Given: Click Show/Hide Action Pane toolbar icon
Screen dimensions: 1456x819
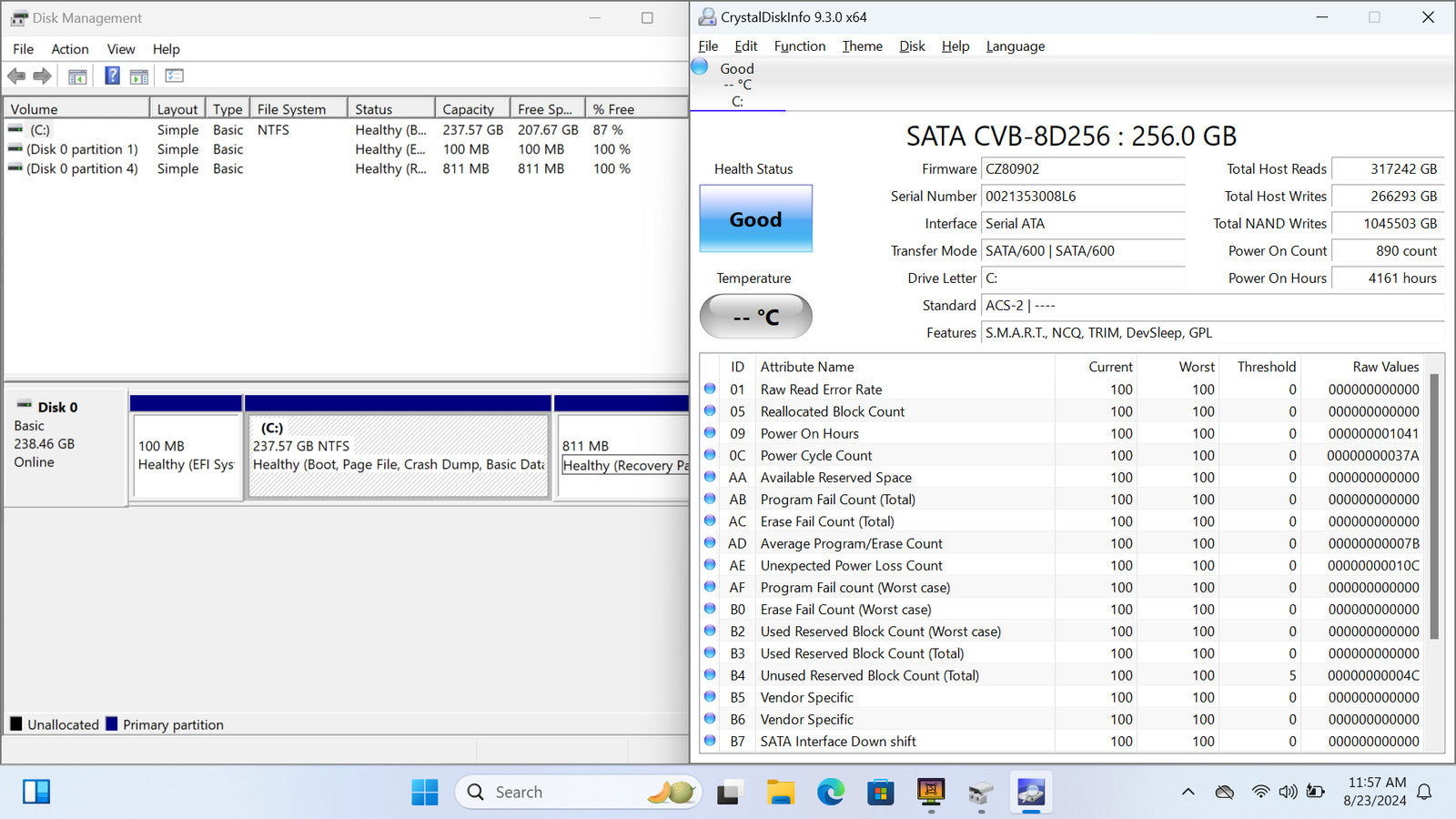Looking at the screenshot, I should [139, 76].
